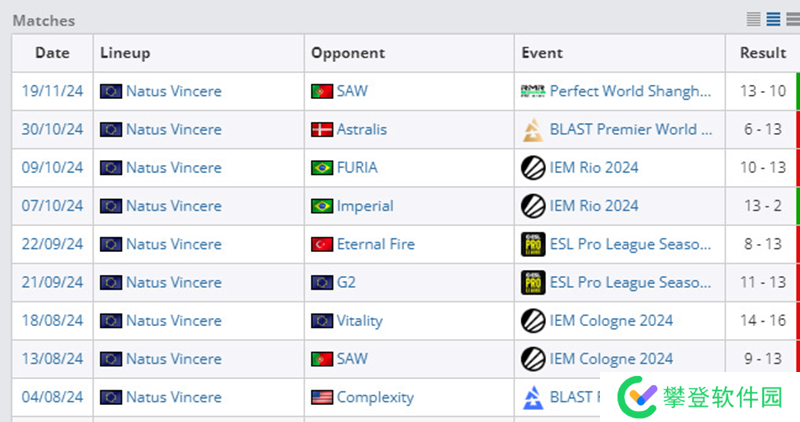This screenshot has height=422, width=800.
Task: Click the Brazil flag next to FURIA
Action: point(321,167)
